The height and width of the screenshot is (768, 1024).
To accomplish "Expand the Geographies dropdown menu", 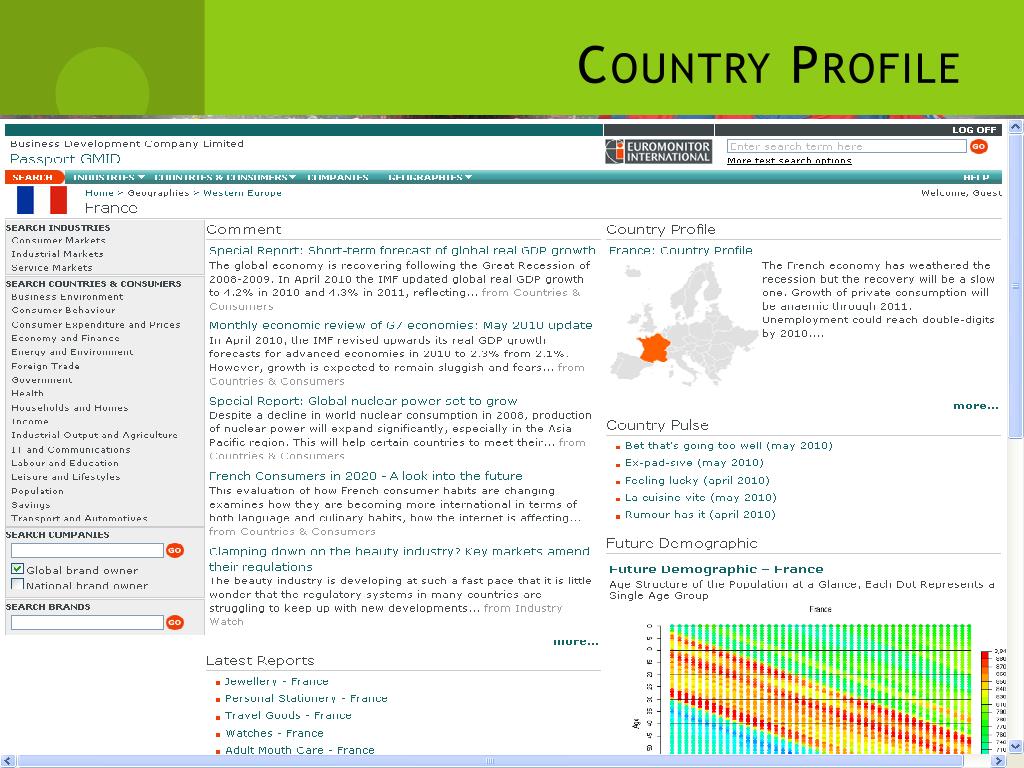I will coord(430,177).
